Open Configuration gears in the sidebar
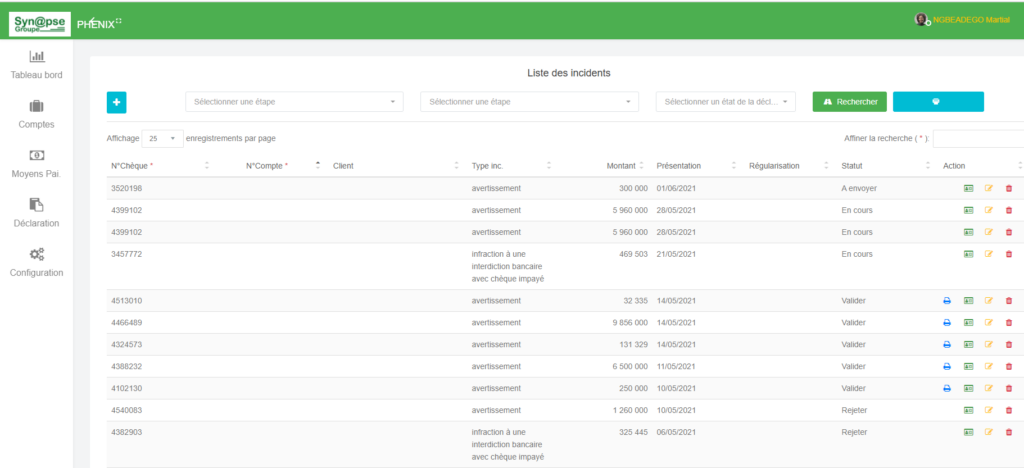Image resolution: width=1024 pixels, height=468 pixels. [36, 261]
